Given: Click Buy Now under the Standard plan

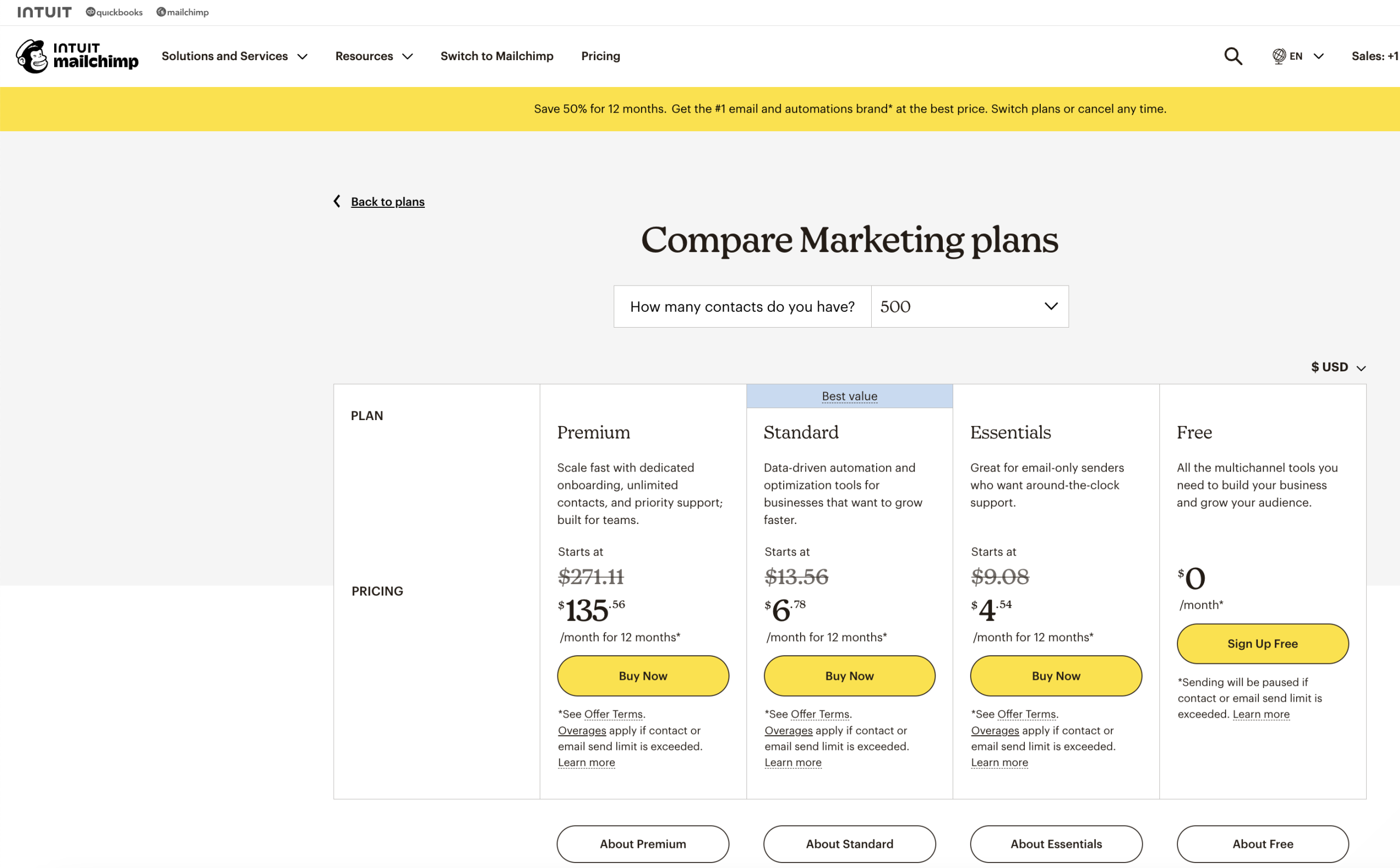Looking at the screenshot, I should click(x=849, y=675).
